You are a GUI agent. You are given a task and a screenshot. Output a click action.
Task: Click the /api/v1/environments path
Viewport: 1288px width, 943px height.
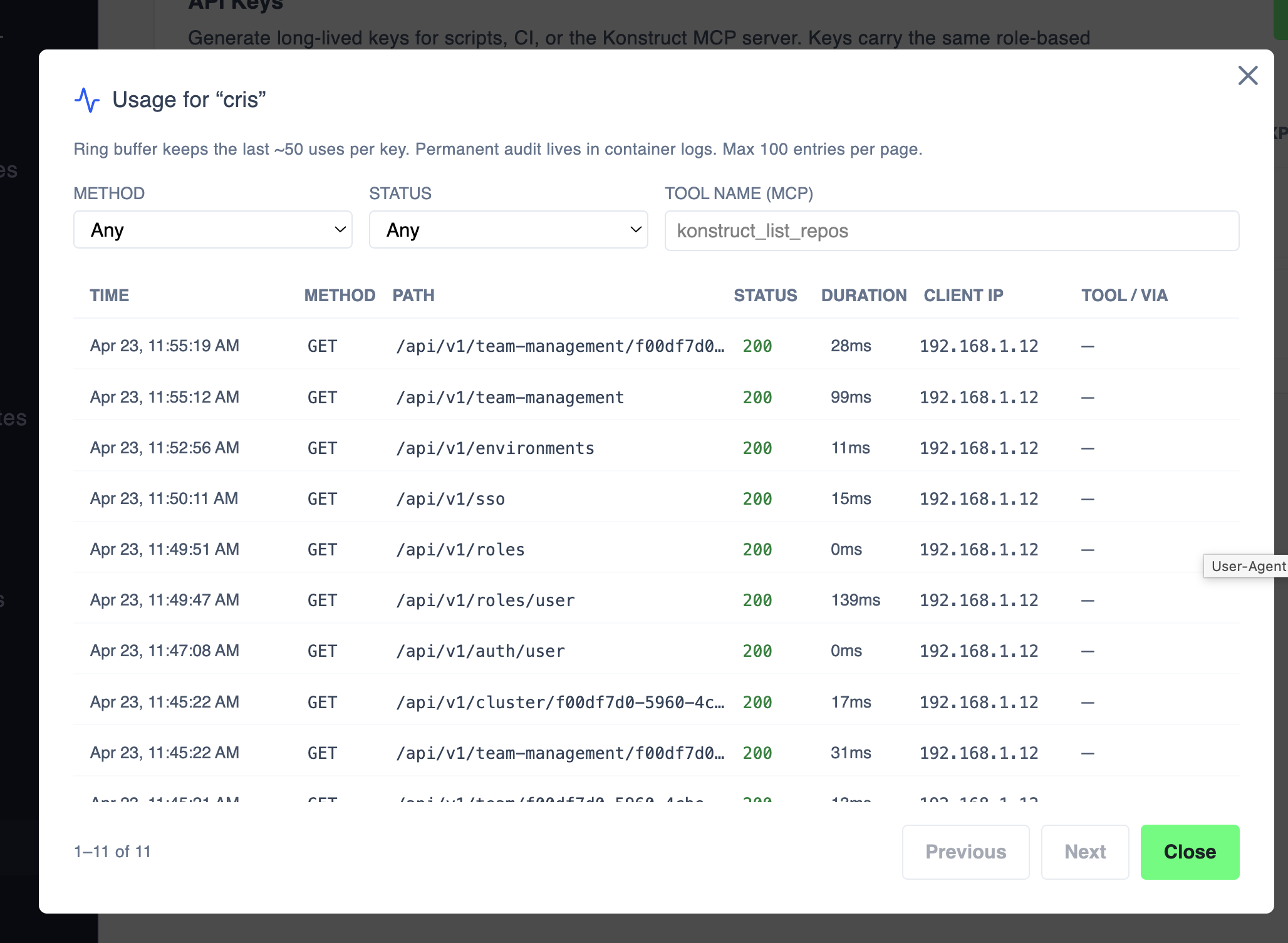(495, 448)
